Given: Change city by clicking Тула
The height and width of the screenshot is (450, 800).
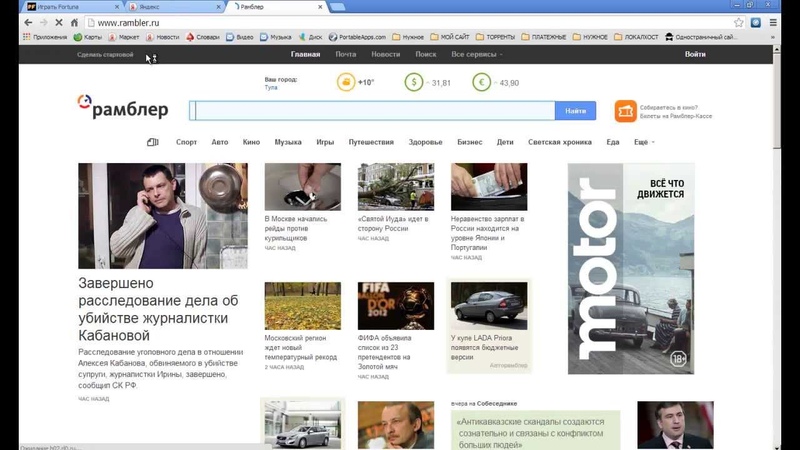Looking at the screenshot, I should [270, 87].
